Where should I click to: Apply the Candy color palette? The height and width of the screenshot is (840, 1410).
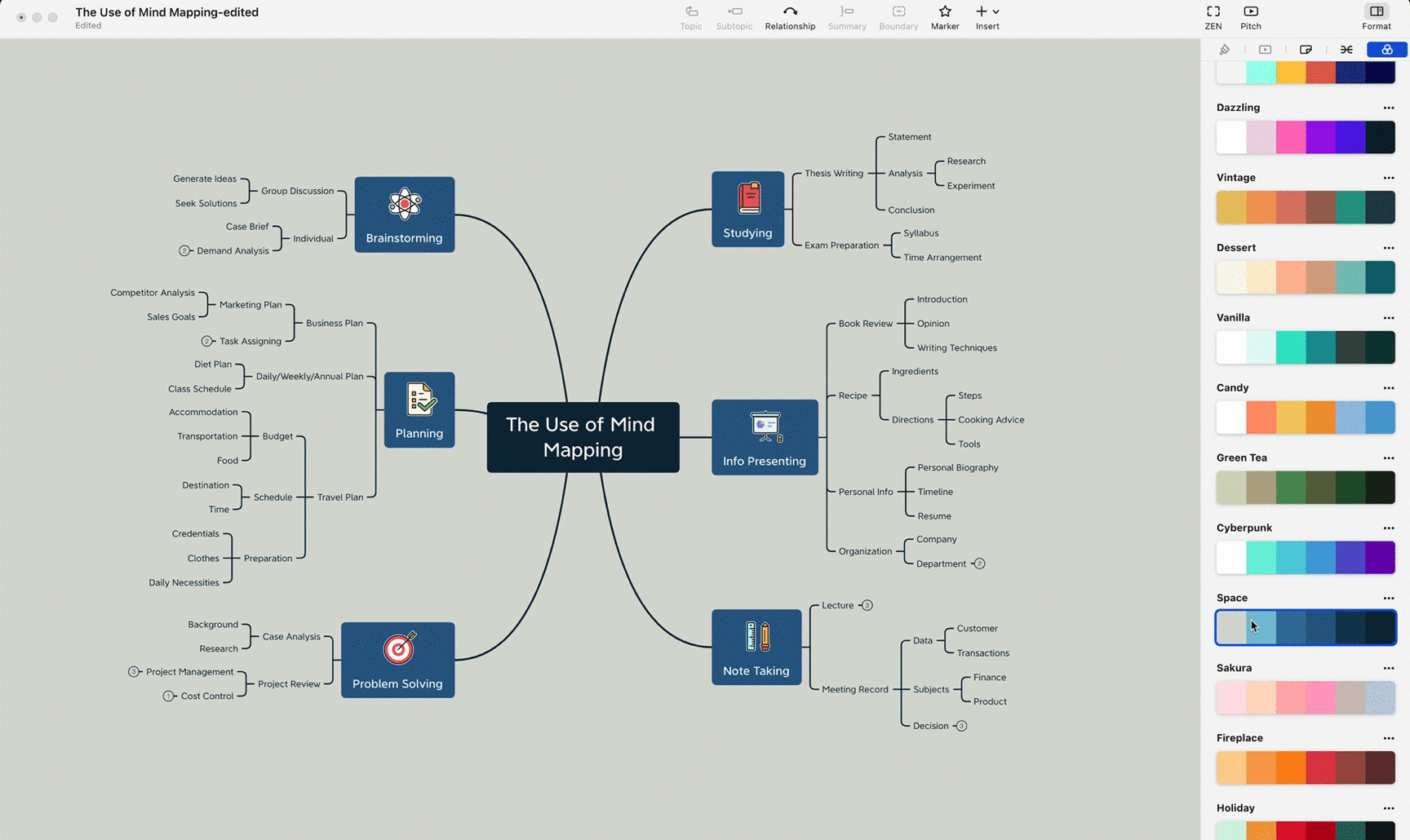1306,418
